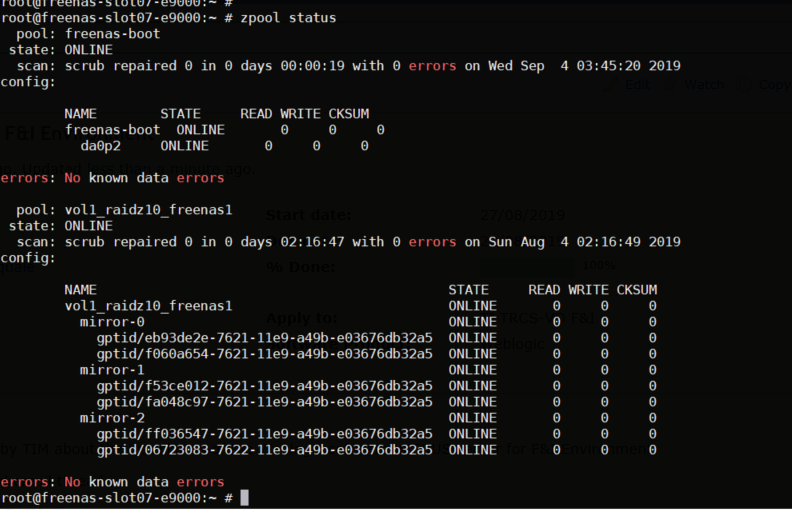Click the 'mirror-2' vdev row
The height and width of the screenshot is (510, 792).
click(368, 418)
